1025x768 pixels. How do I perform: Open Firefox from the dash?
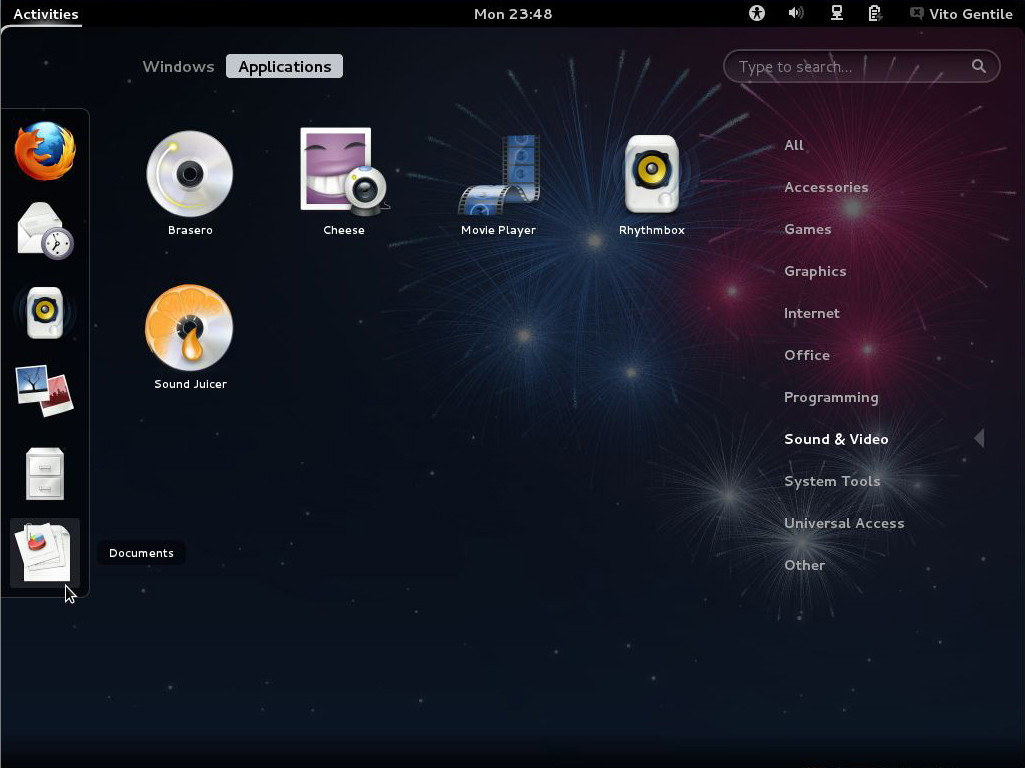point(45,151)
